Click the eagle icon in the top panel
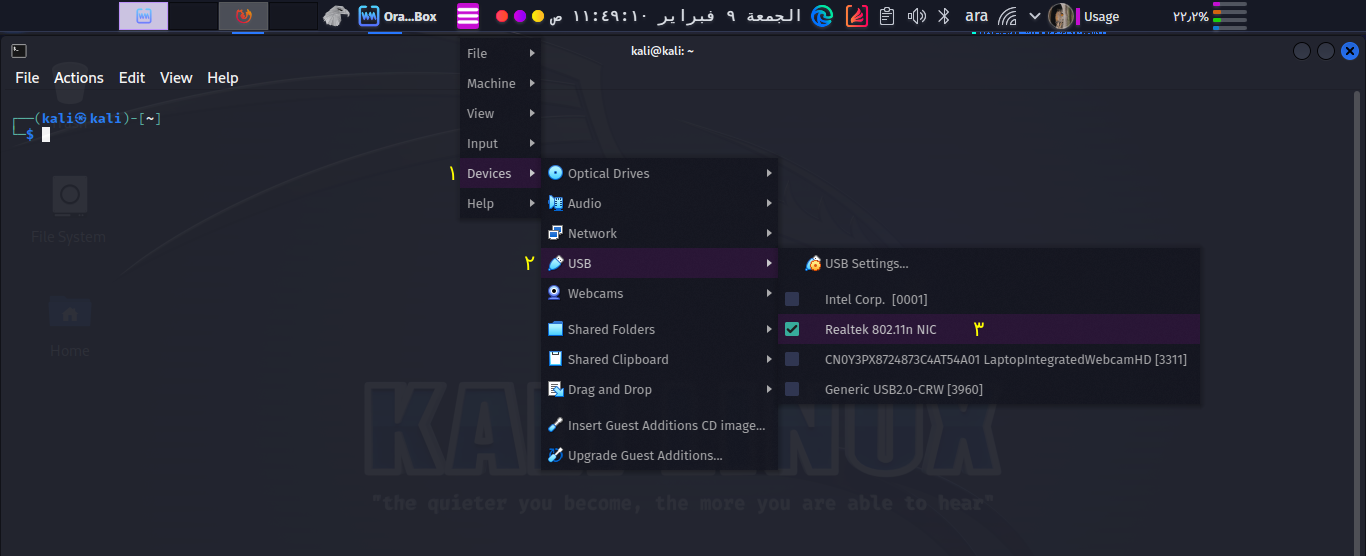This screenshot has height=556, width=1366. [337, 16]
